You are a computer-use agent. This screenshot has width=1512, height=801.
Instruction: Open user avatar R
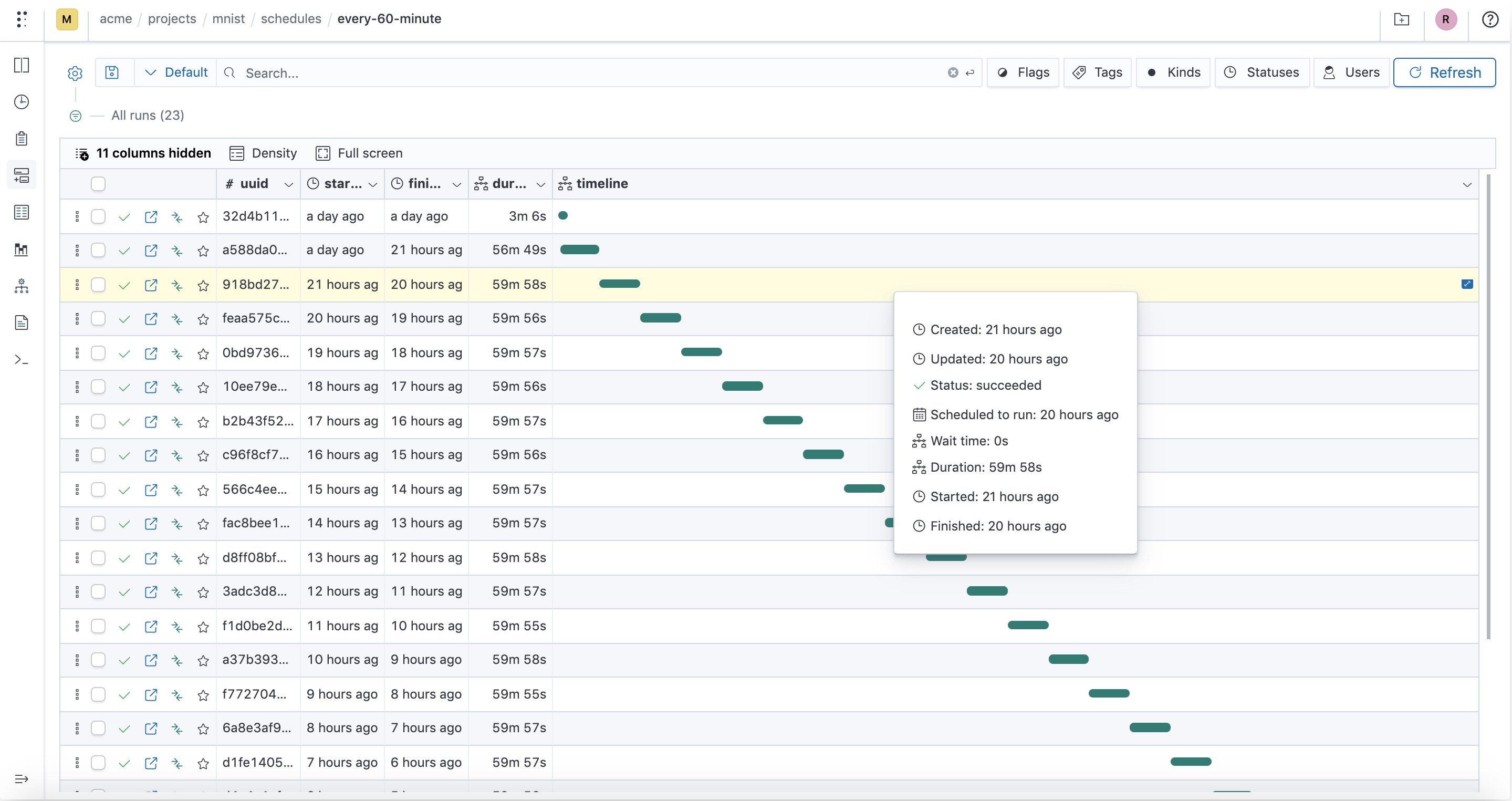tap(1446, 19)
